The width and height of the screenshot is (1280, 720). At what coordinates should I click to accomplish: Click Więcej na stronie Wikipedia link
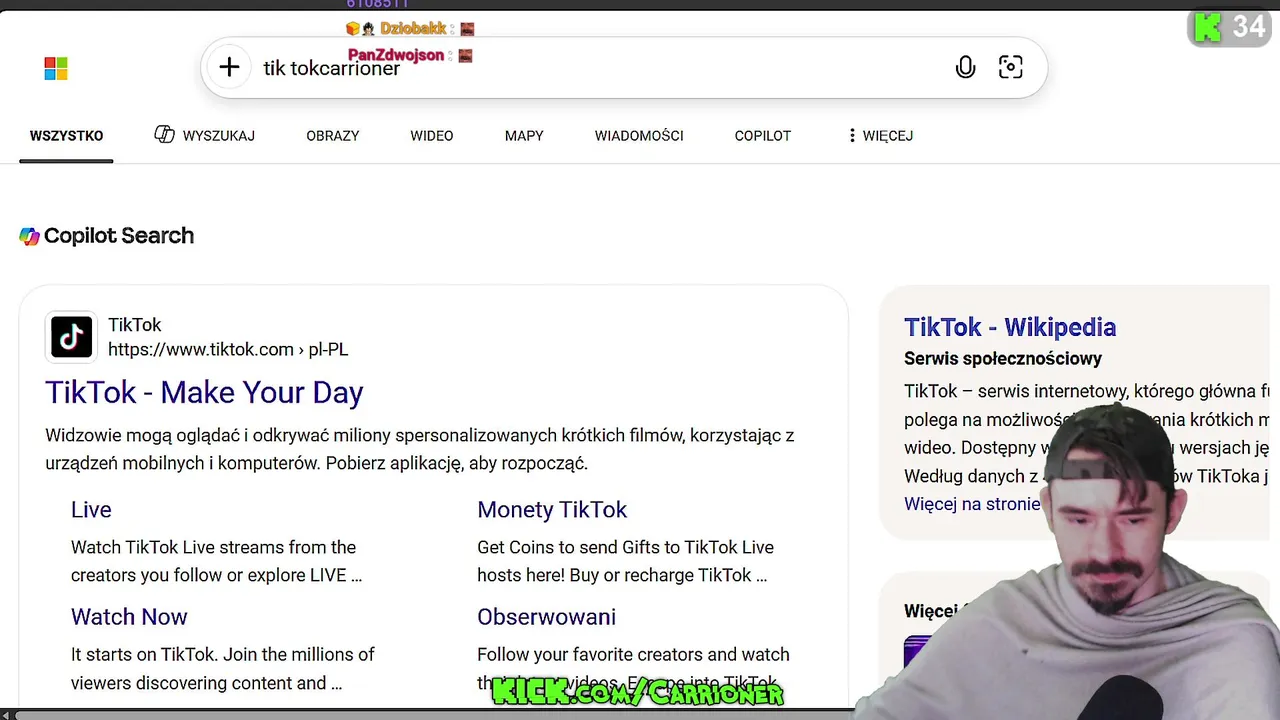point(972,504)
